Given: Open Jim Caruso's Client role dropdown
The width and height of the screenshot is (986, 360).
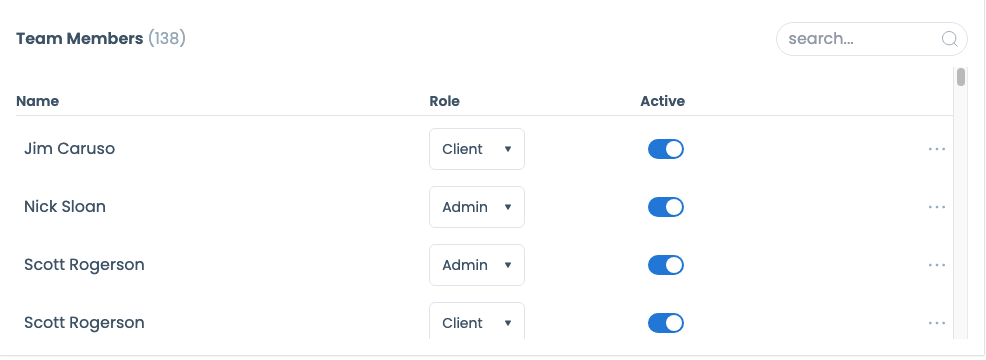Looking at the screenshot, I should pos(477,149).
